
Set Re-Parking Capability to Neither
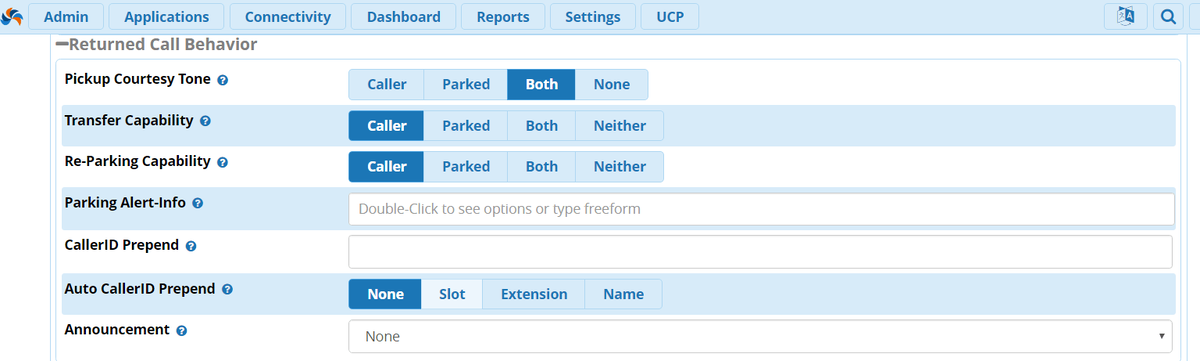click(619, 167)
